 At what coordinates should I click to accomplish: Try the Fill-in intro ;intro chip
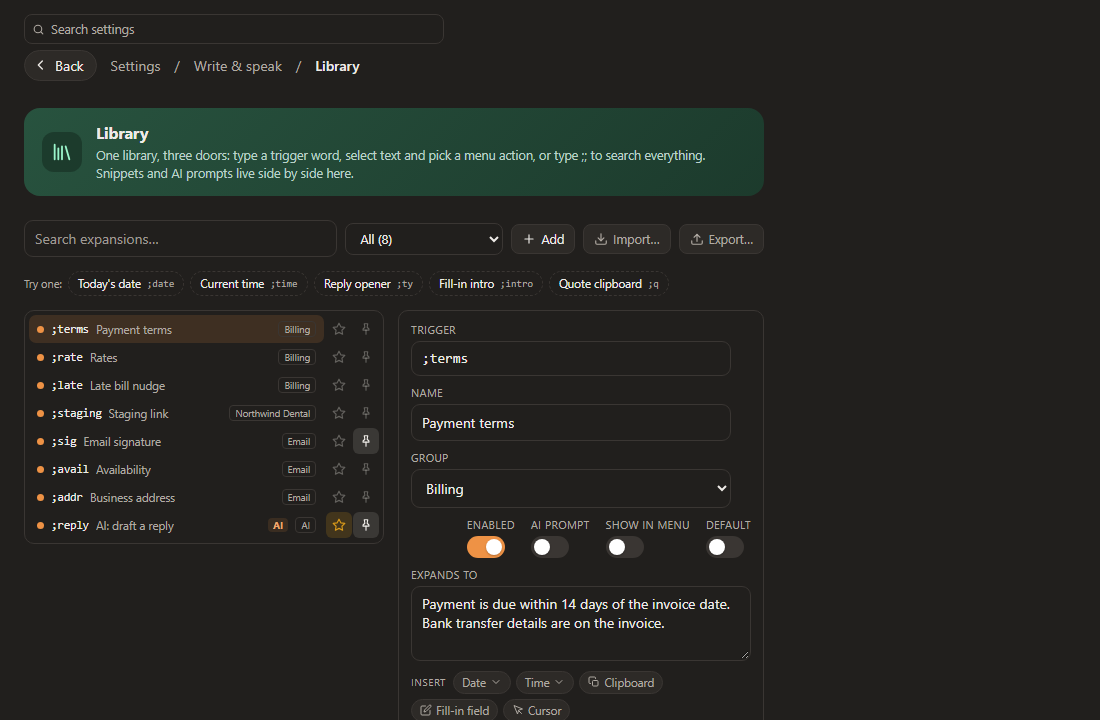pyautogui.click(x=485, y=284)
